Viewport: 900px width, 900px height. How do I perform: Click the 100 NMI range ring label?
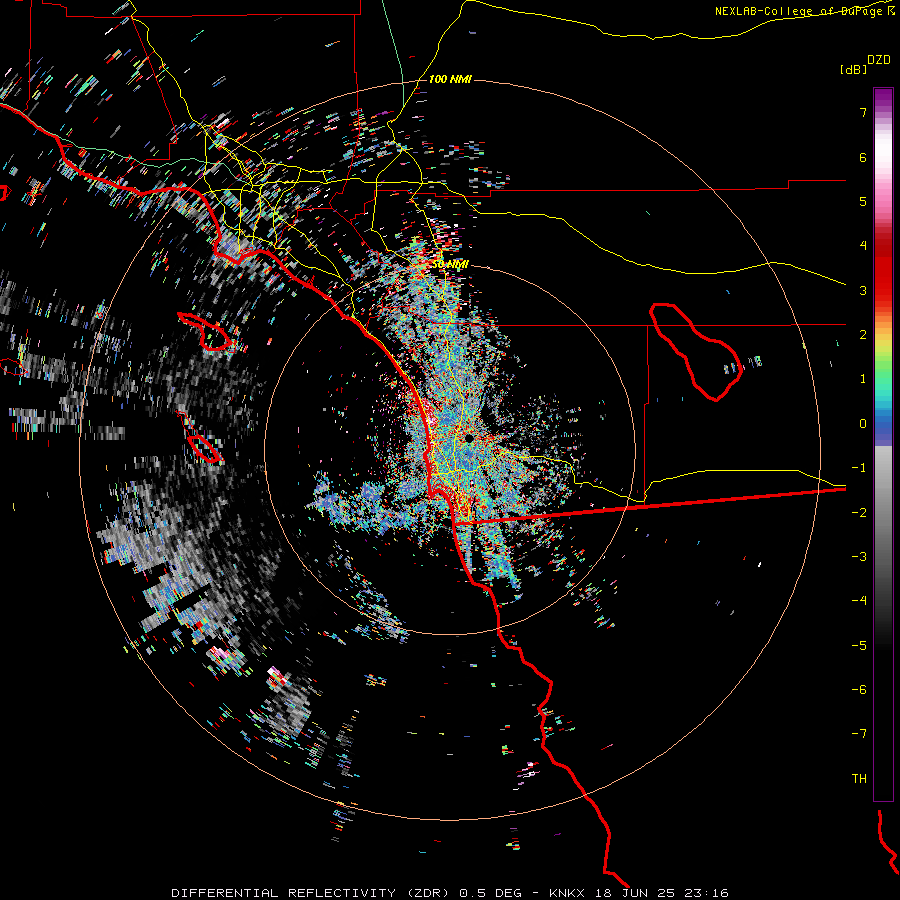(x=450, y=79)
